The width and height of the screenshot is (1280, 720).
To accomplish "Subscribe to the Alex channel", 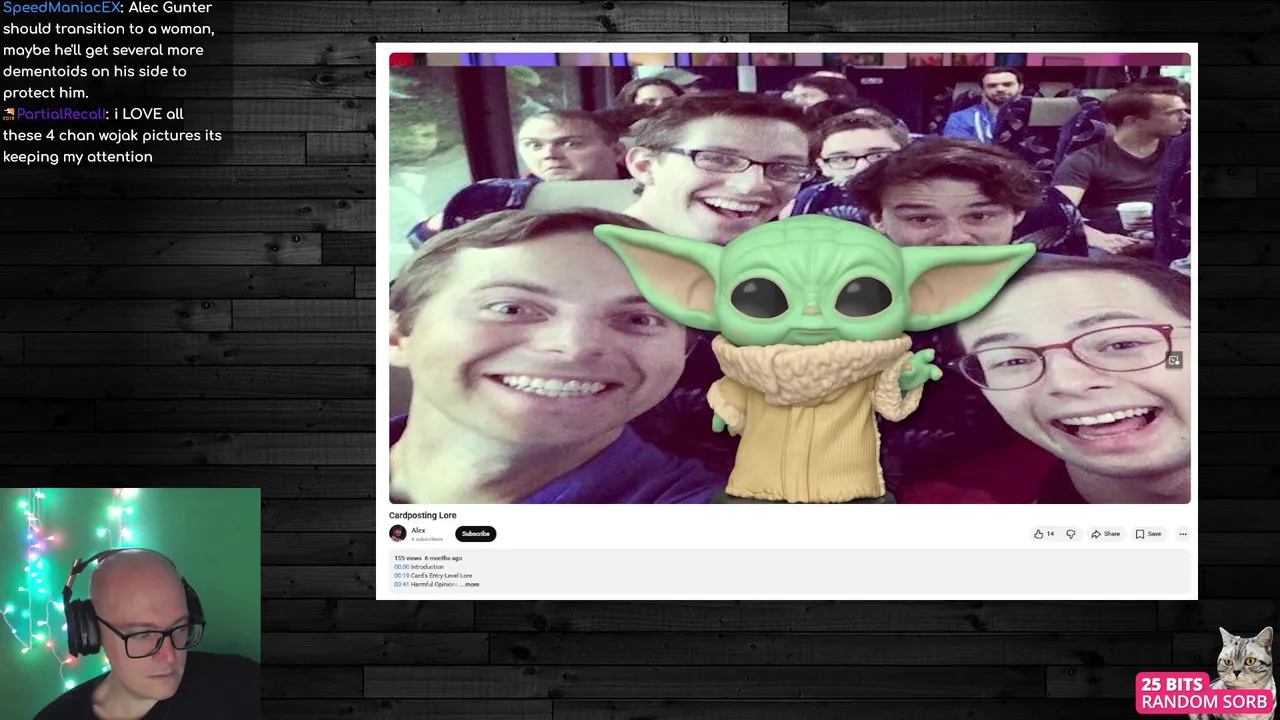I will pos(475,534).
